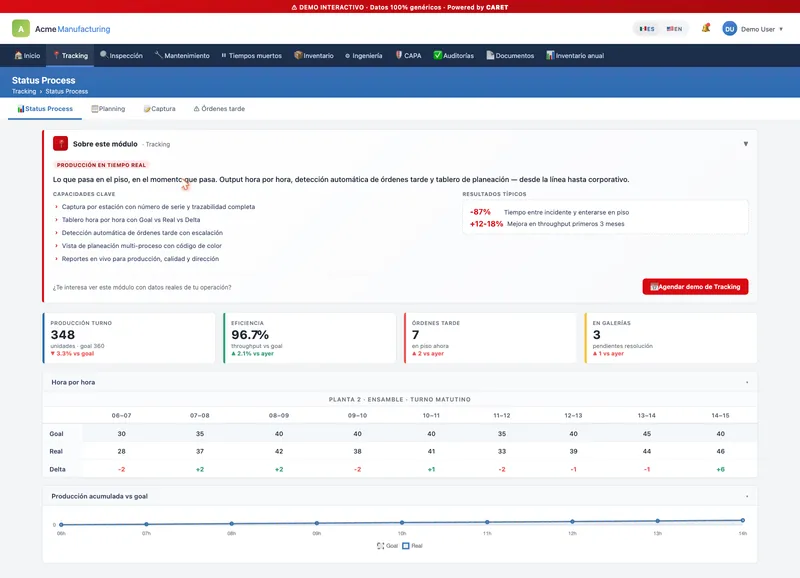Click the Goal value 45 for 13–14
The height and width of the screenshot is (578, 800).
point(647,434)
